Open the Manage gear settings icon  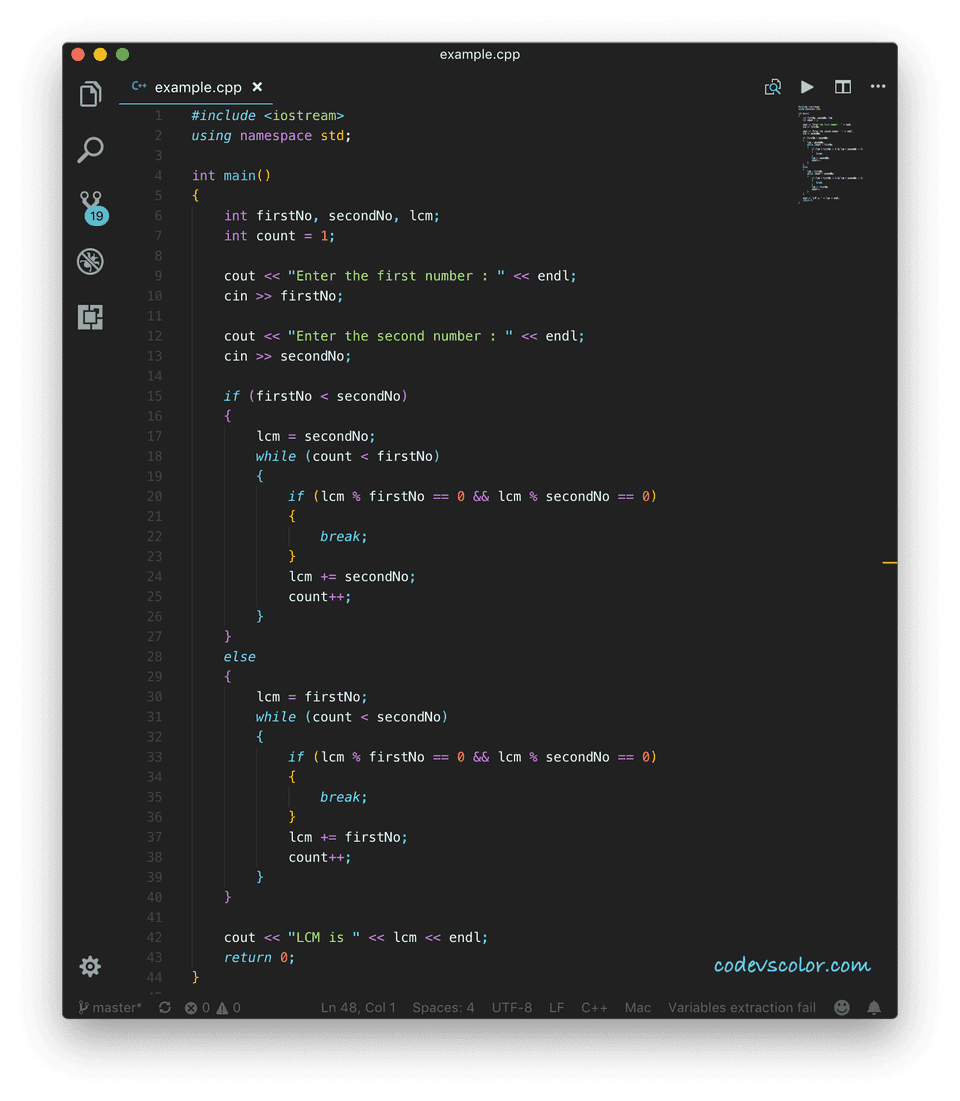coord(90,966)
